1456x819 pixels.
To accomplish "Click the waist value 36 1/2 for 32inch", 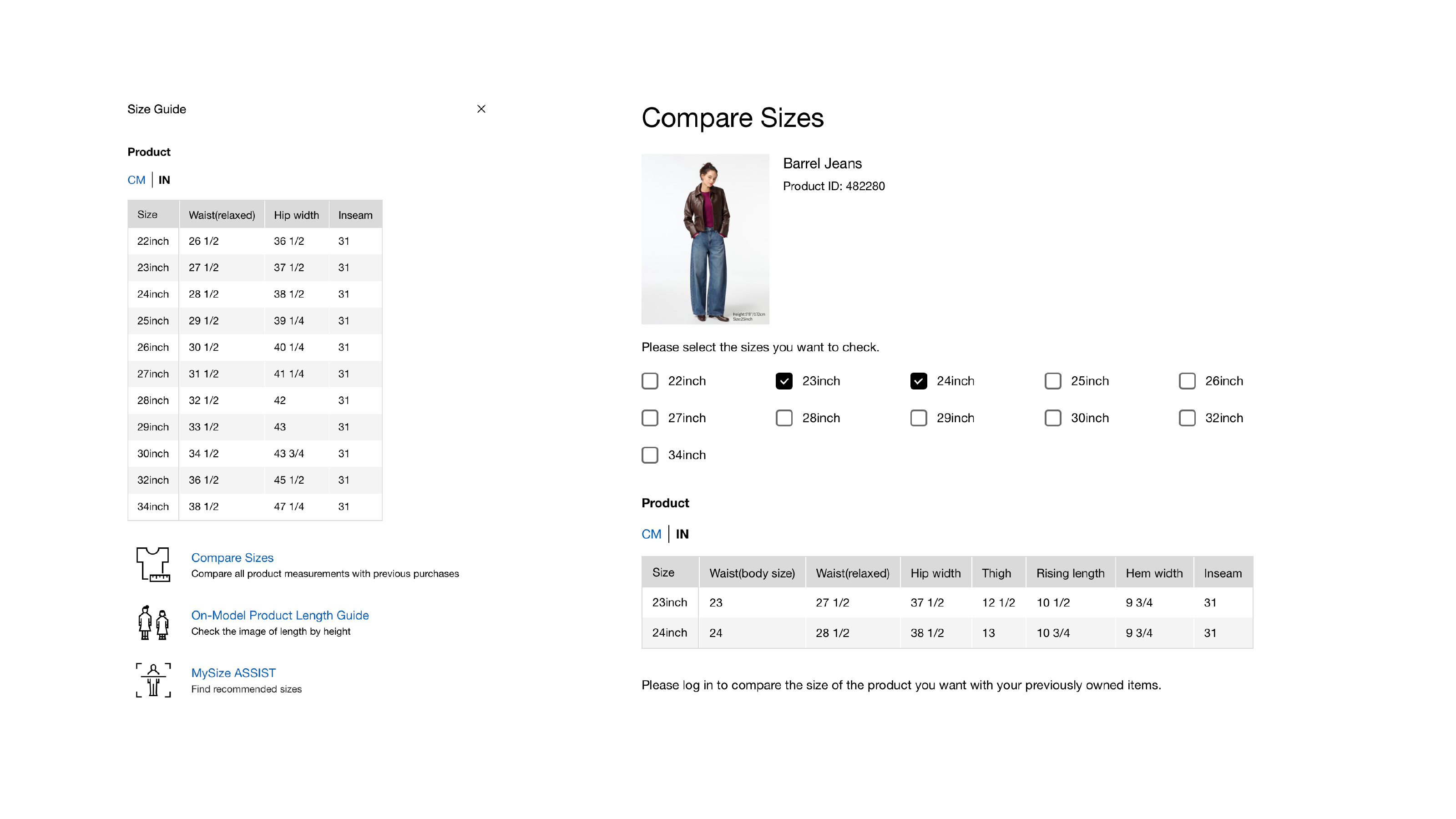I will click(x=203, y=480).
